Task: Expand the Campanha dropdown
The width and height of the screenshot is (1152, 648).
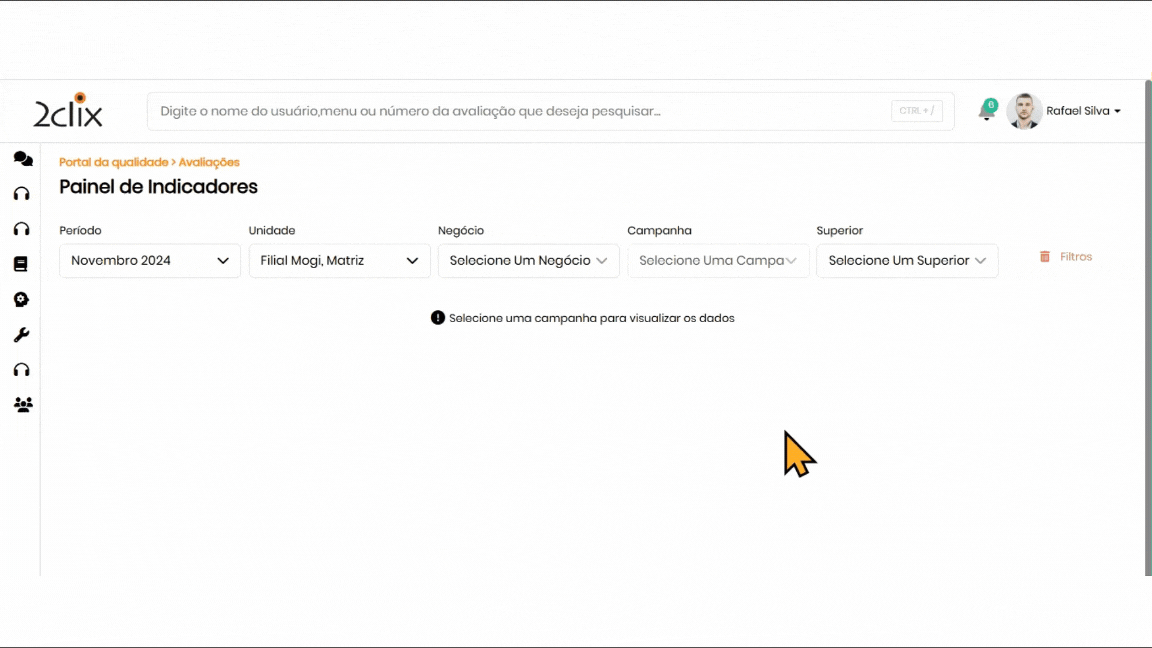Action: click(x=717, y=261)
